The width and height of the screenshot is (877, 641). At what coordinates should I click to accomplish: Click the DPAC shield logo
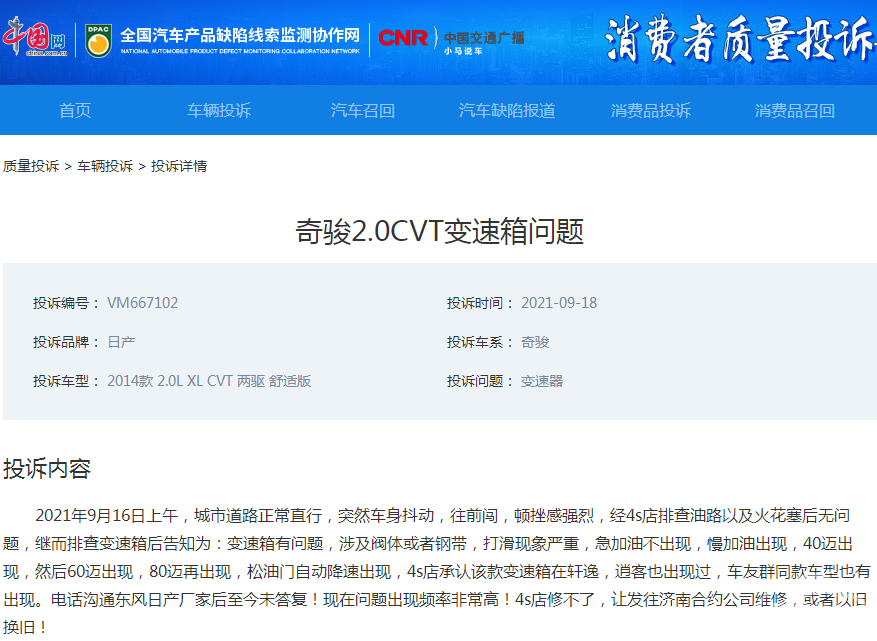pos(98,40)
